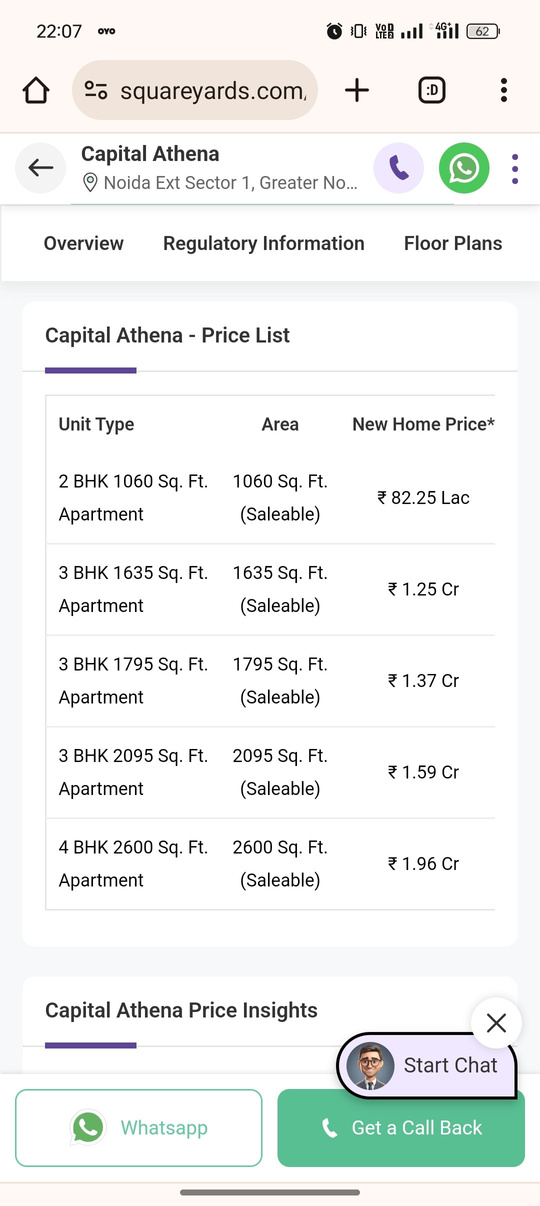Tap the site info icon in address bar

pyautogui.click(x=96, y=91)
